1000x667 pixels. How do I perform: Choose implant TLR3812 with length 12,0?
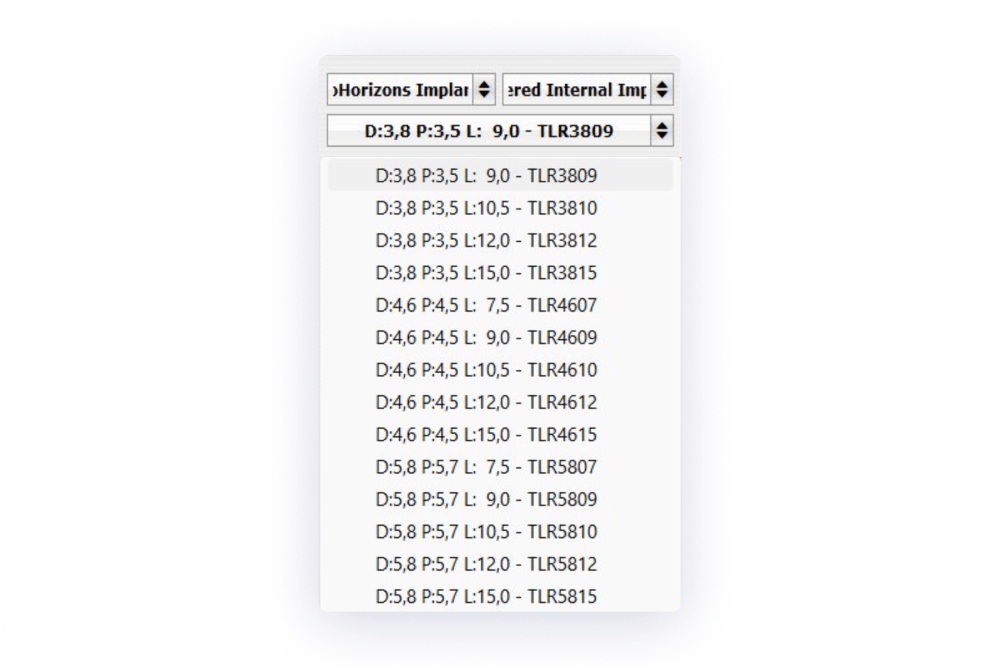coord(500,240)
